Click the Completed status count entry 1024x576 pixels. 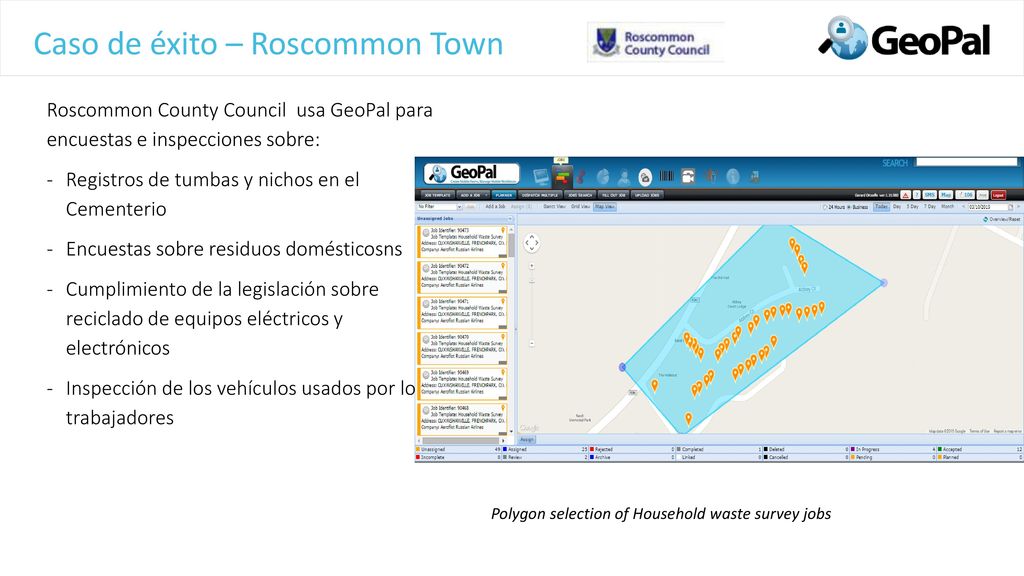pyautogui.click(x=720, y=449)
